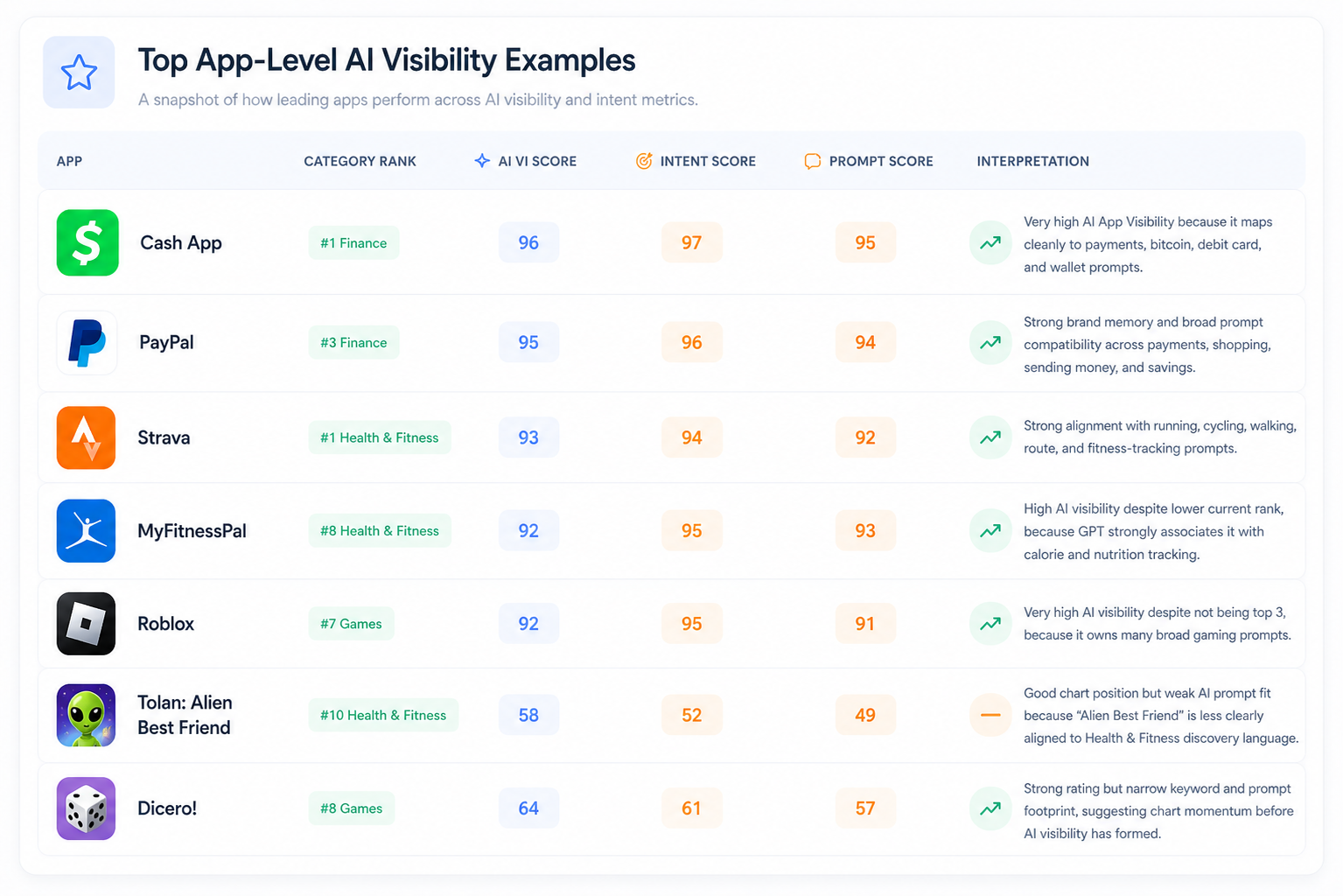Open the Dicero dice app icon
This screenshot has height=896, width=1343.
pos(86,808)
